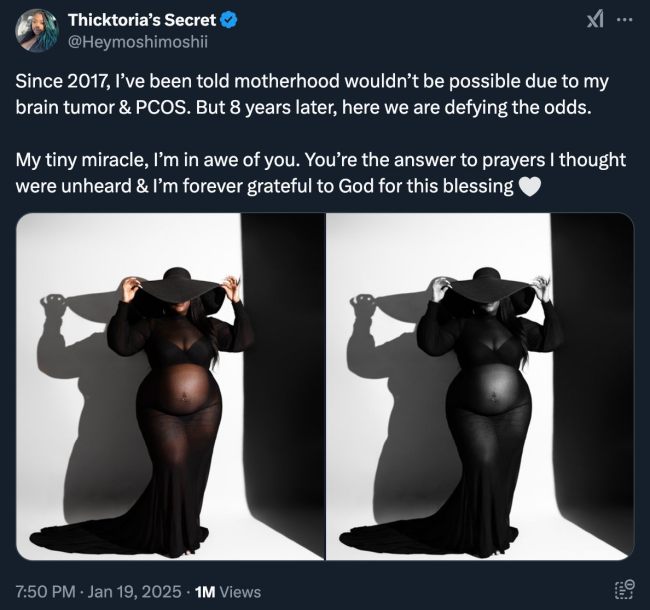Screen dimensions: 650x610
Task: Click the 7:50 PM timestamp
Action: click(x=47, y=591)
